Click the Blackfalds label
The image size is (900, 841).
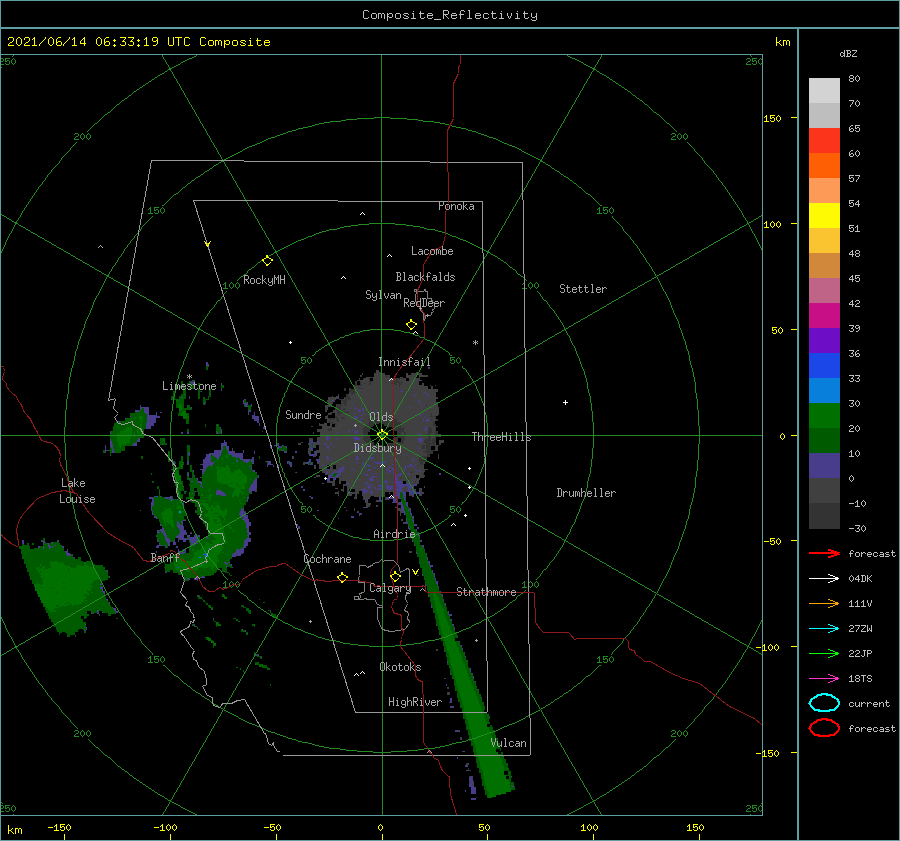(425, 277)
